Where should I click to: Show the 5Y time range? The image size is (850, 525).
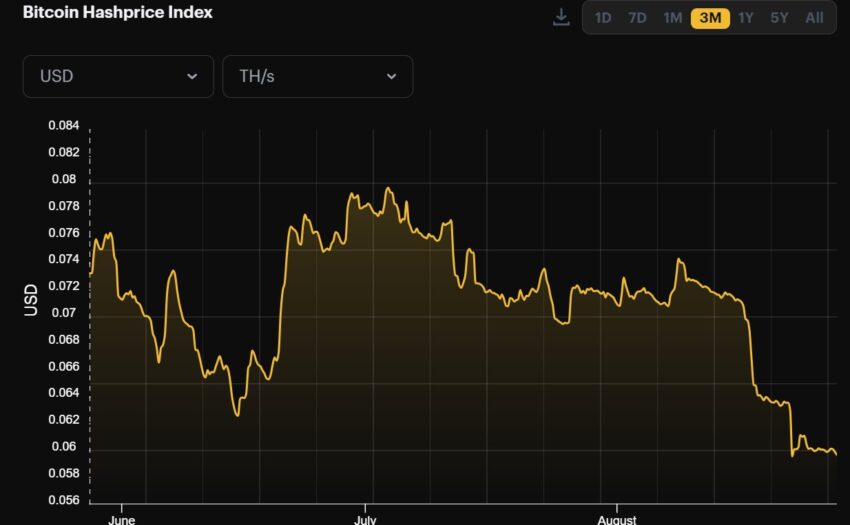tap(780, 18)
